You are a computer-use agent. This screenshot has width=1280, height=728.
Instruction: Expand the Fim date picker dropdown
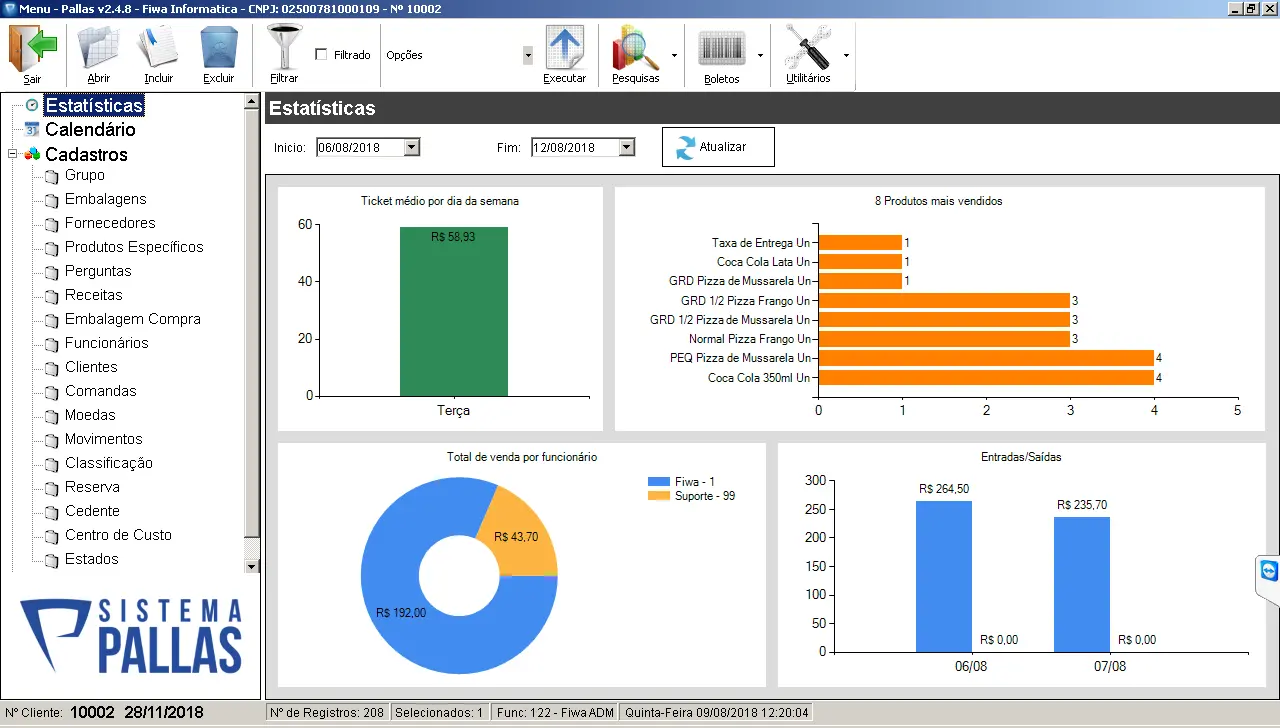pos(626,148)
